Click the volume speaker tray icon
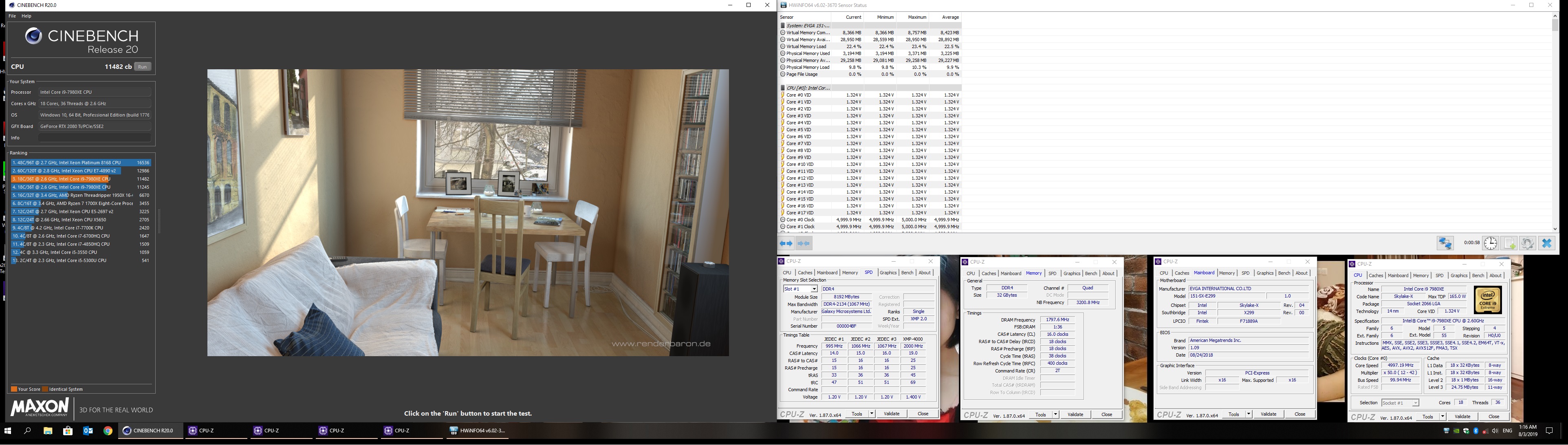Screen dimensions: 1568x445 click(x=1495, y=431)
